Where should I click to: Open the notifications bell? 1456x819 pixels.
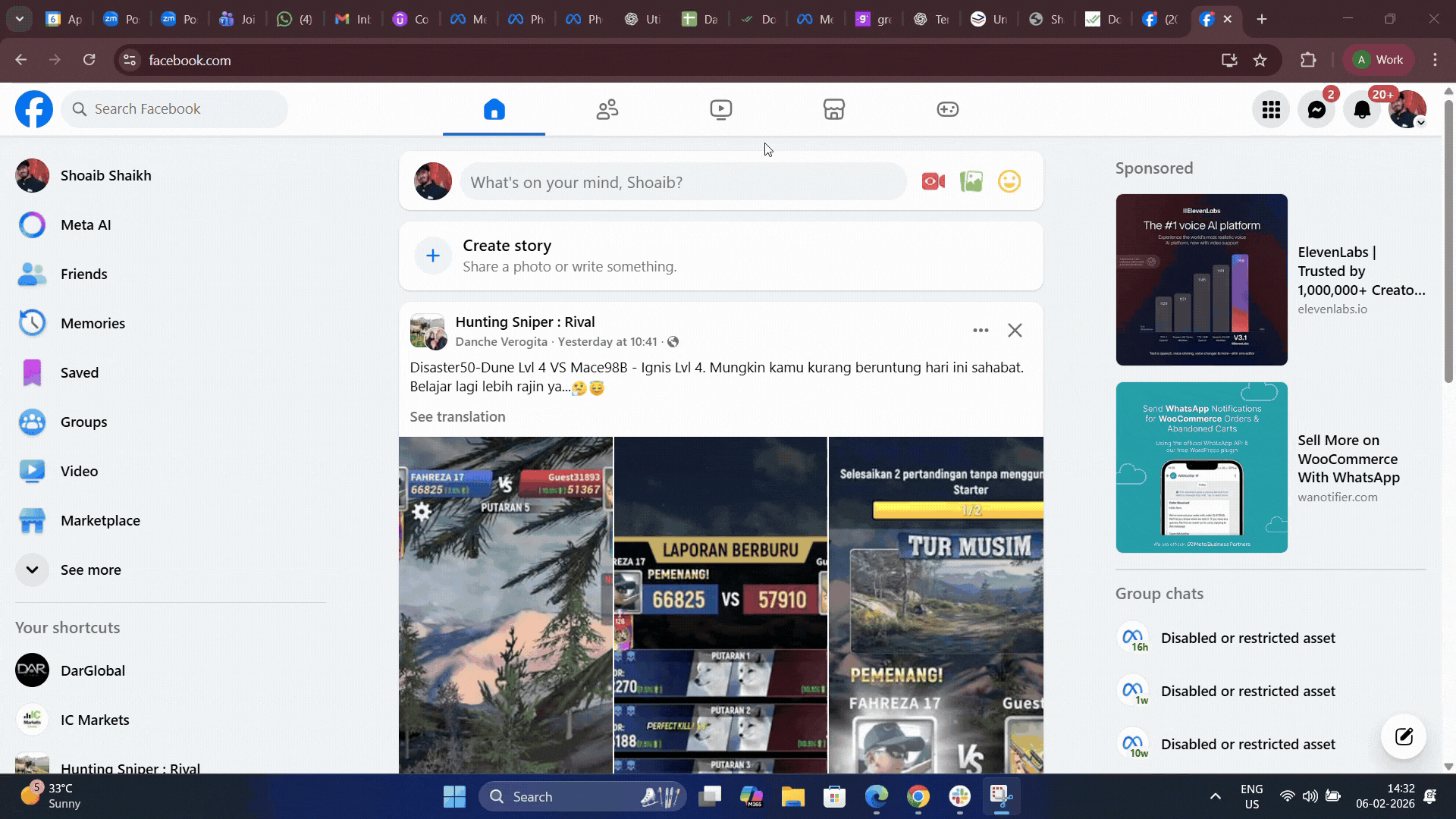[x=1362, y=110]
